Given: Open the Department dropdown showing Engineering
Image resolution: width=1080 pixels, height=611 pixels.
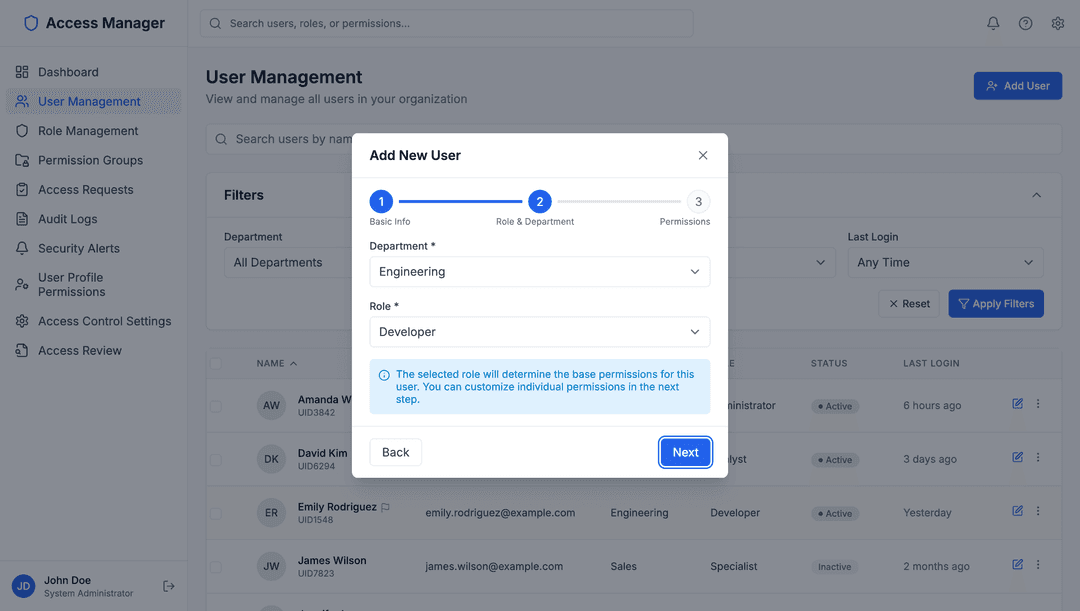Looking at the screenshot, I should tap(539, 271).
